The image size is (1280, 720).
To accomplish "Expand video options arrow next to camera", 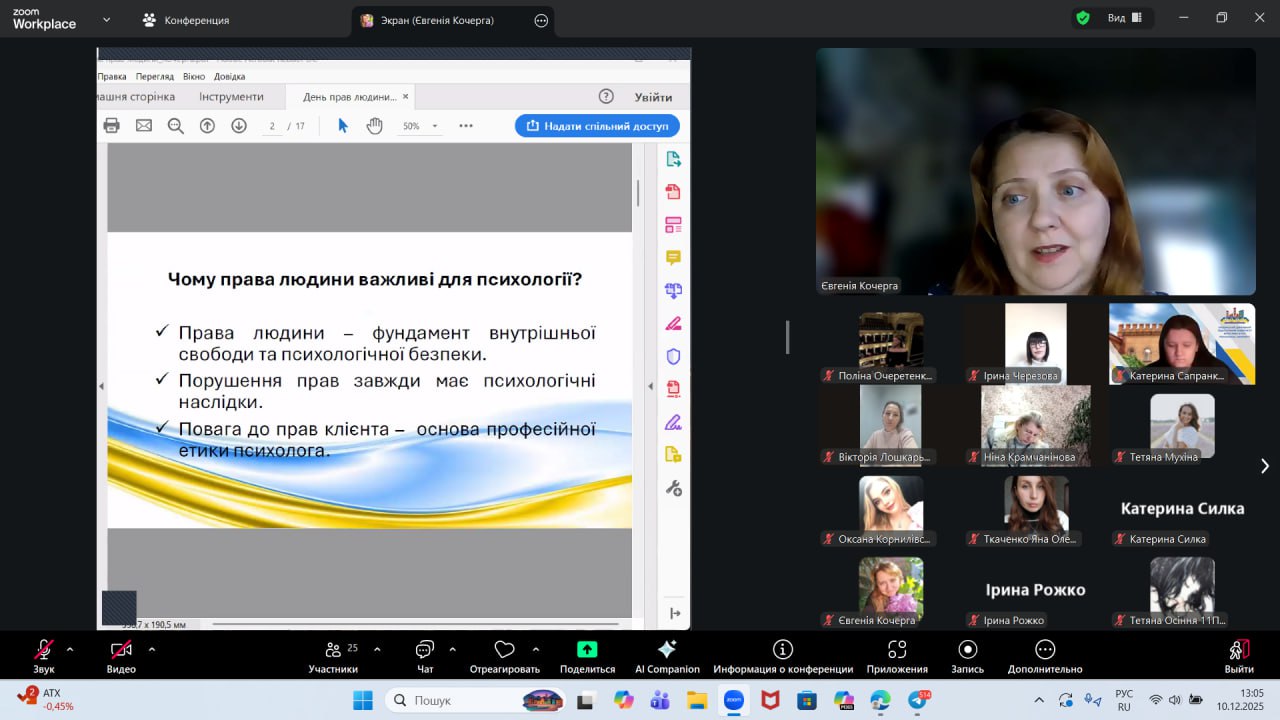I will coord(152,649).
